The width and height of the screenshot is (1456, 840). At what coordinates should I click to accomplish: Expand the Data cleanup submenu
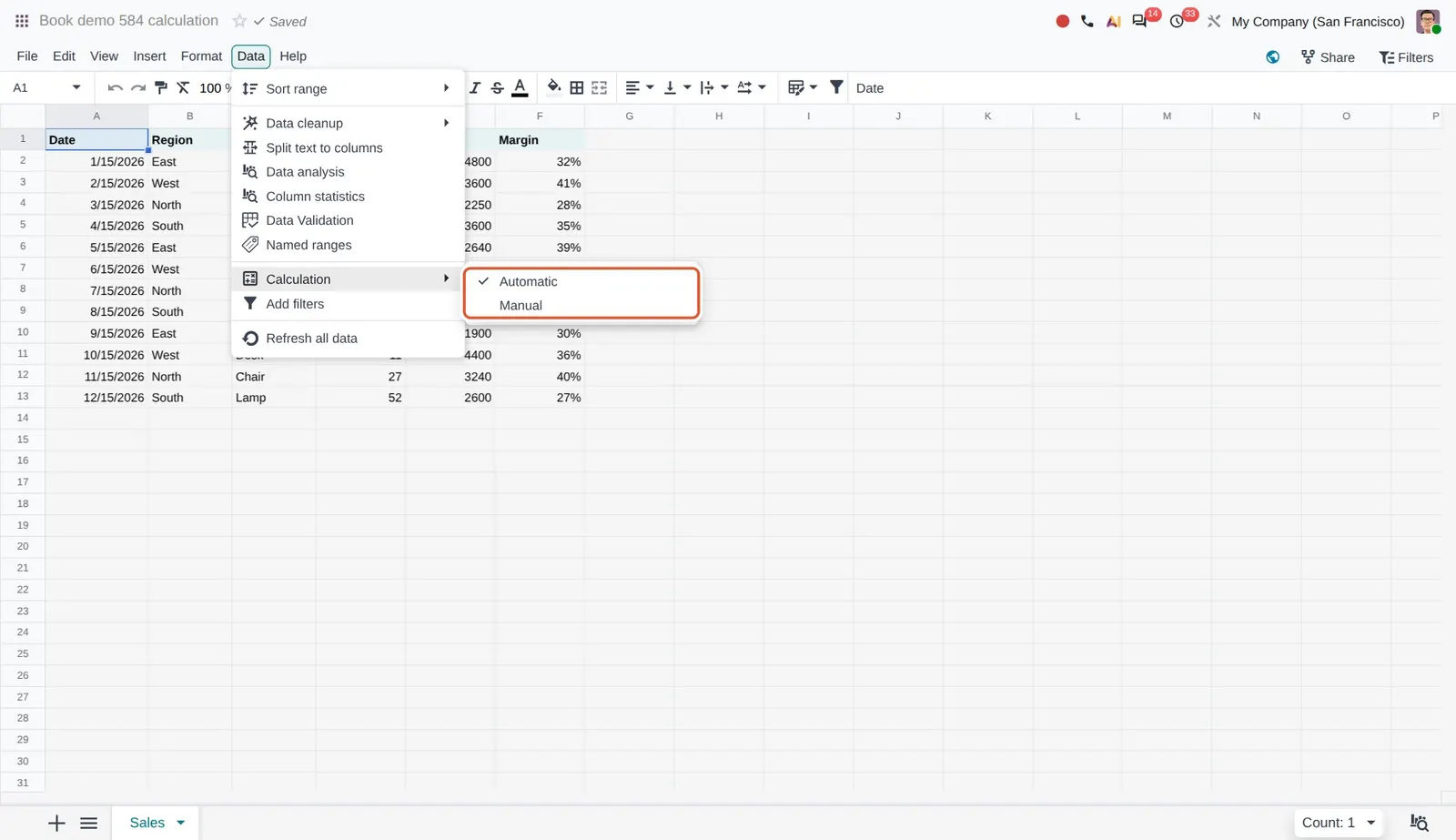(348, 123)
